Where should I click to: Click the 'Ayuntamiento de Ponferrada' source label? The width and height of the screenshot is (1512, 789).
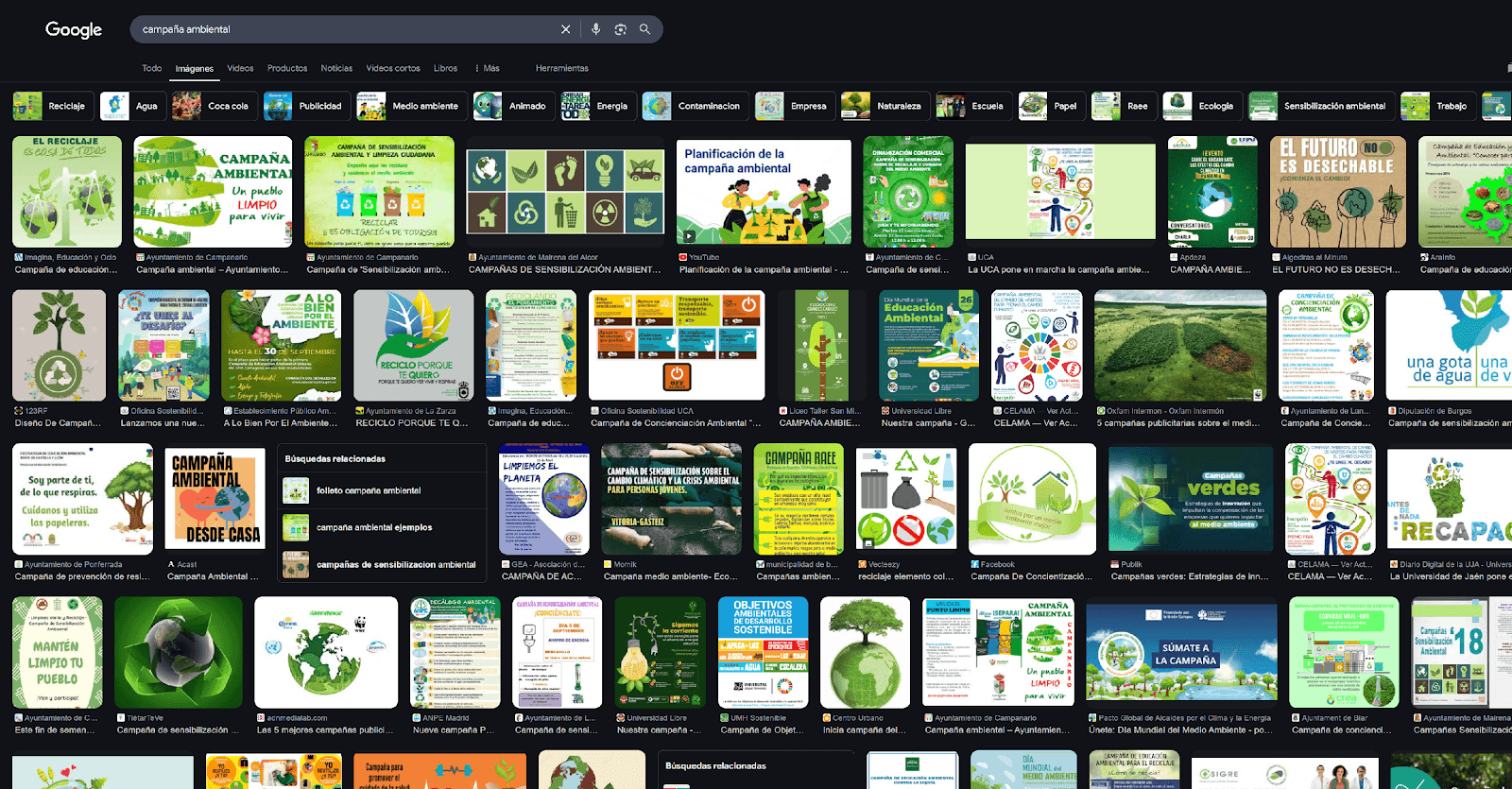click(x=73, y=564)
